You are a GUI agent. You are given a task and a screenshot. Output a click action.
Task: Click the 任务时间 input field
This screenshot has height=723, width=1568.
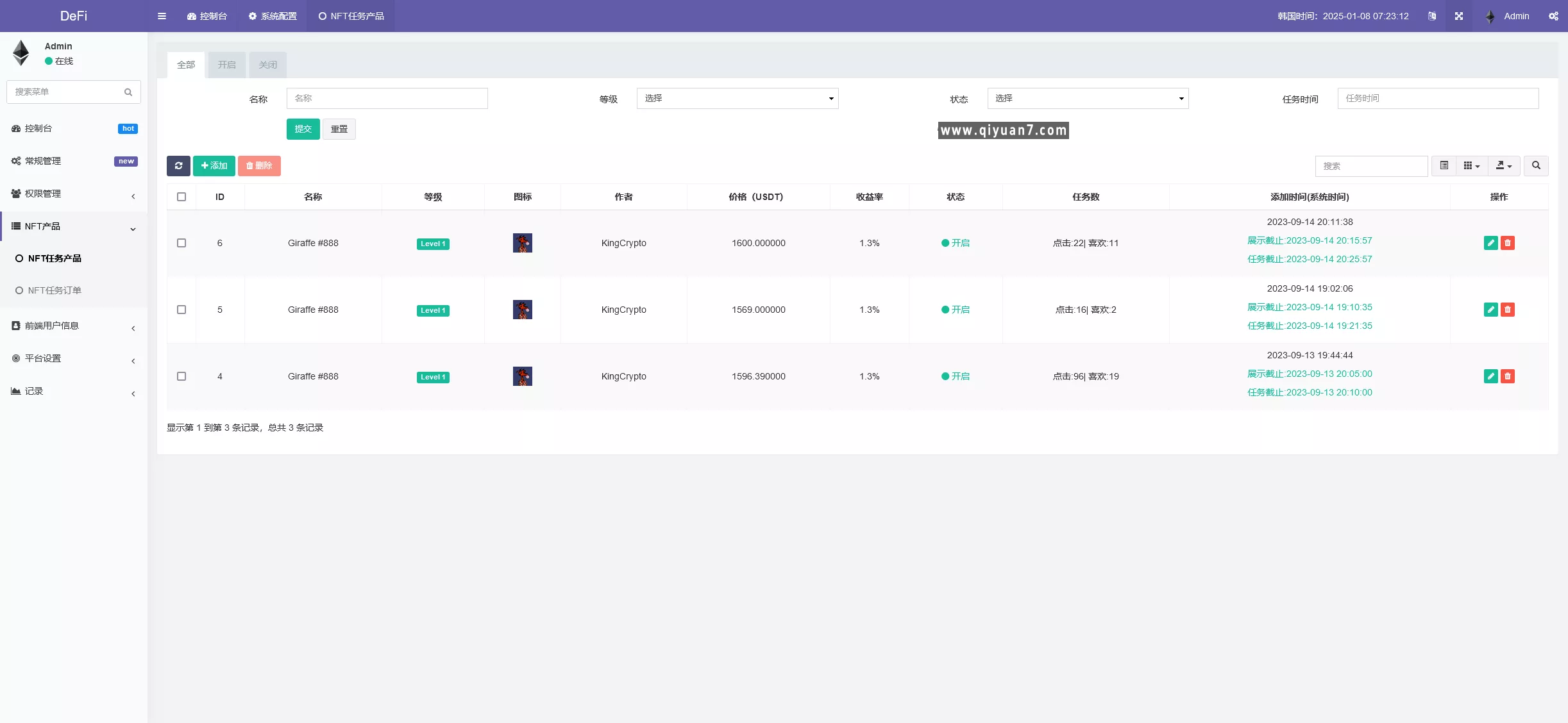[x=1437, y=99]
